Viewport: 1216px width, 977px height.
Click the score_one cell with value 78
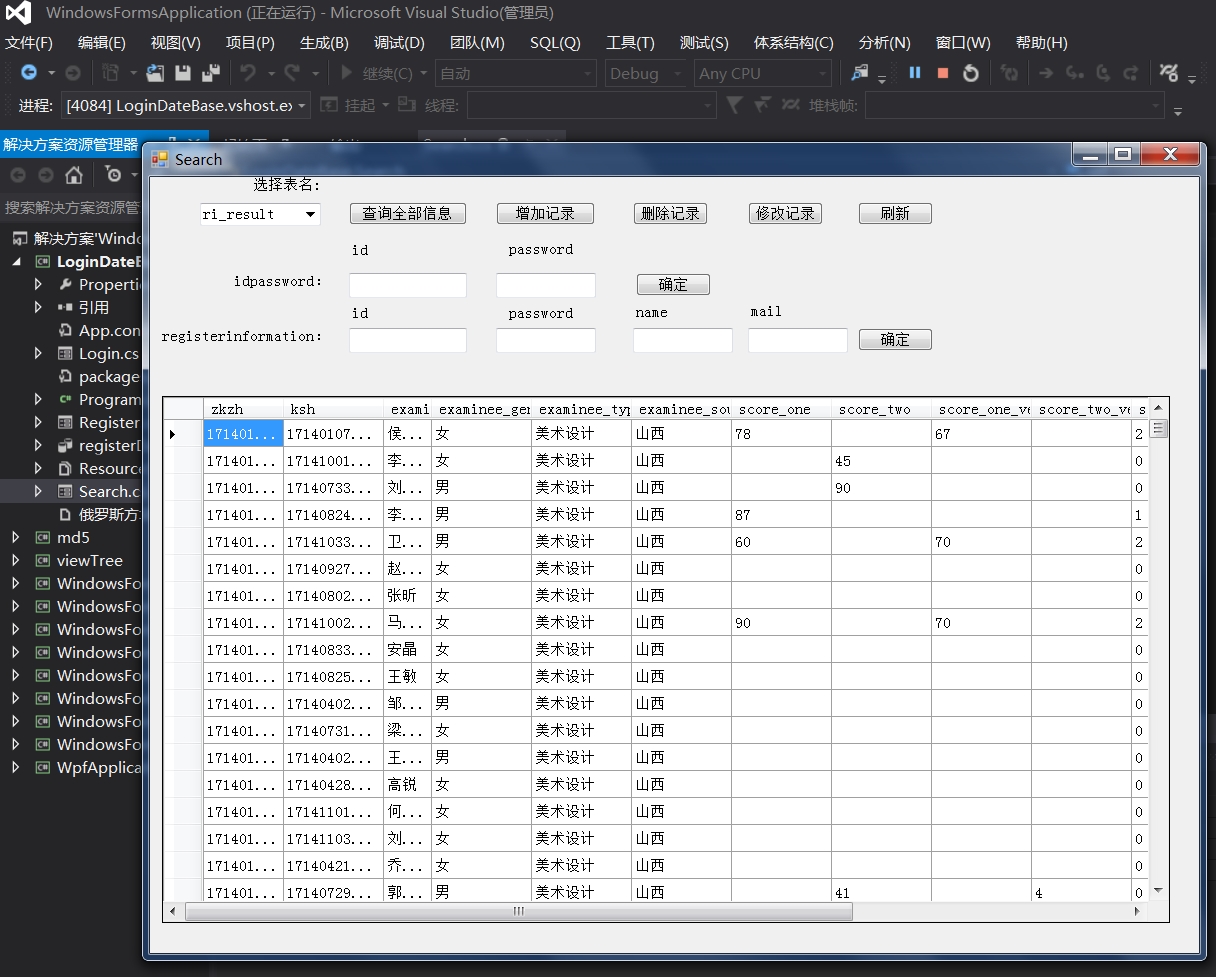coord(781,434)
